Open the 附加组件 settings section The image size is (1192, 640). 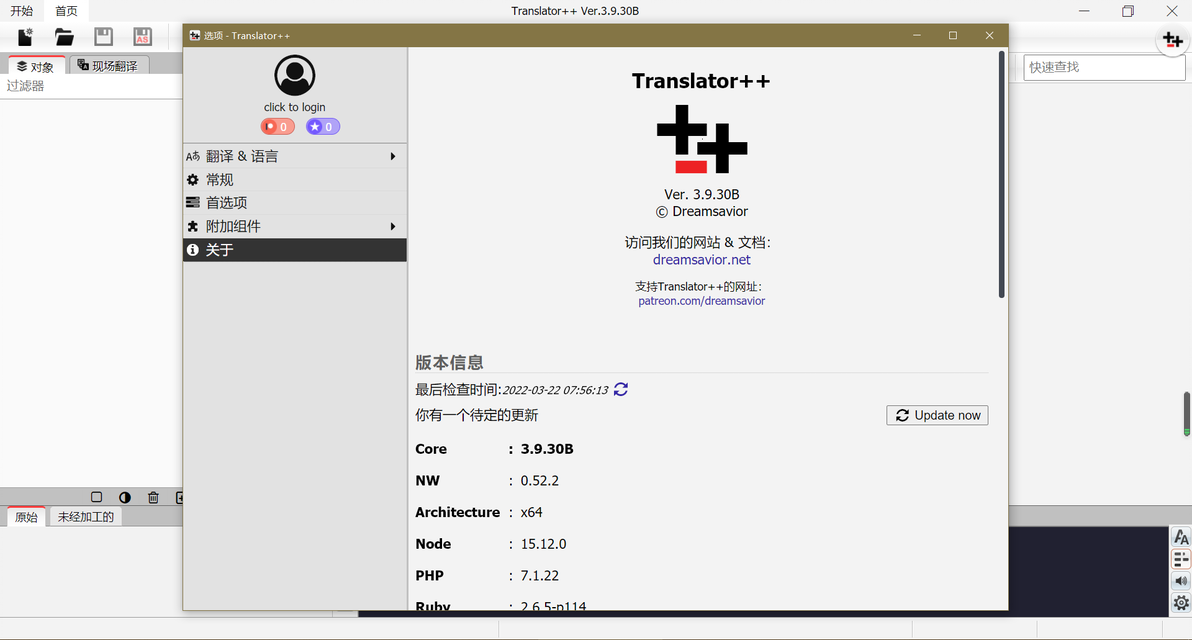pos(295,227)
